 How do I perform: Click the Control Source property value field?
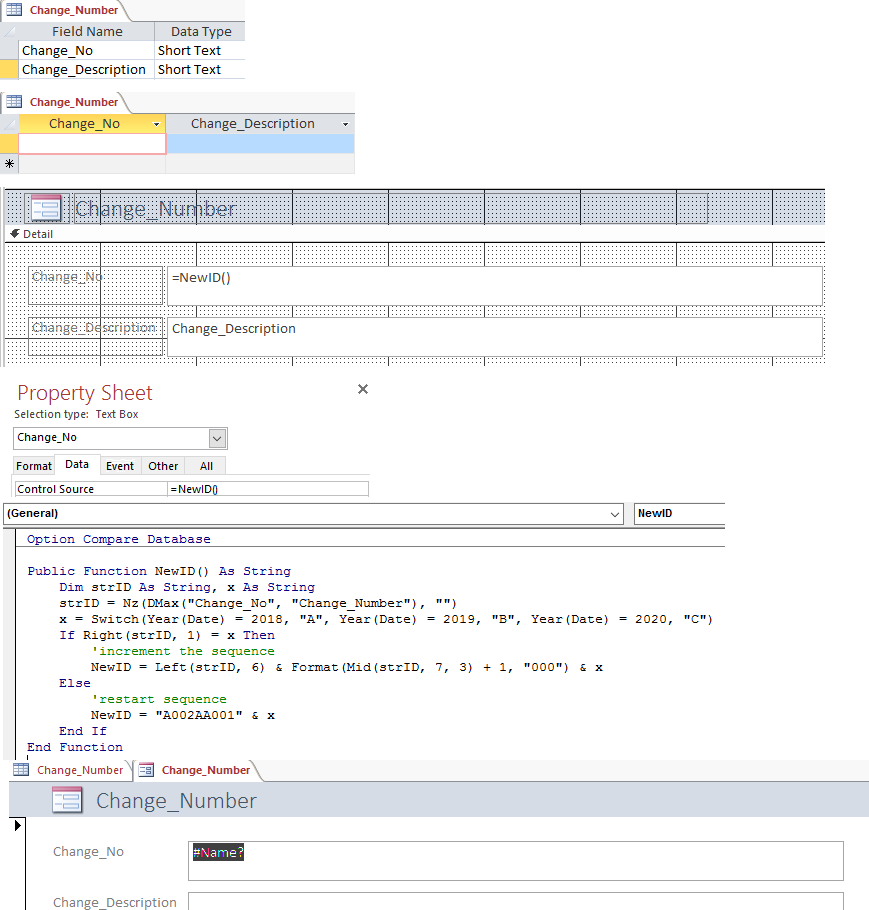tap(268, 489)
